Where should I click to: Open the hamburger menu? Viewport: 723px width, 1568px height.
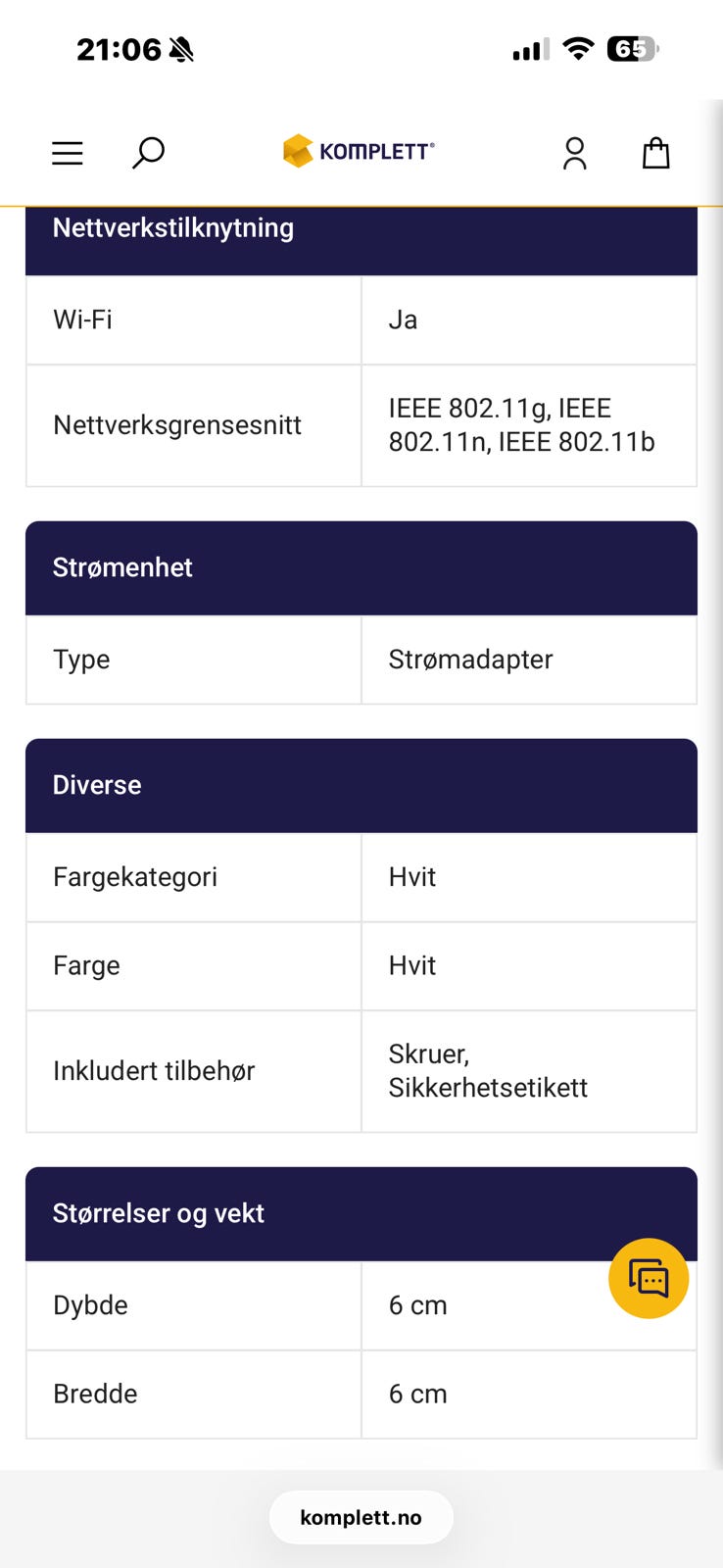pos(67,153)
